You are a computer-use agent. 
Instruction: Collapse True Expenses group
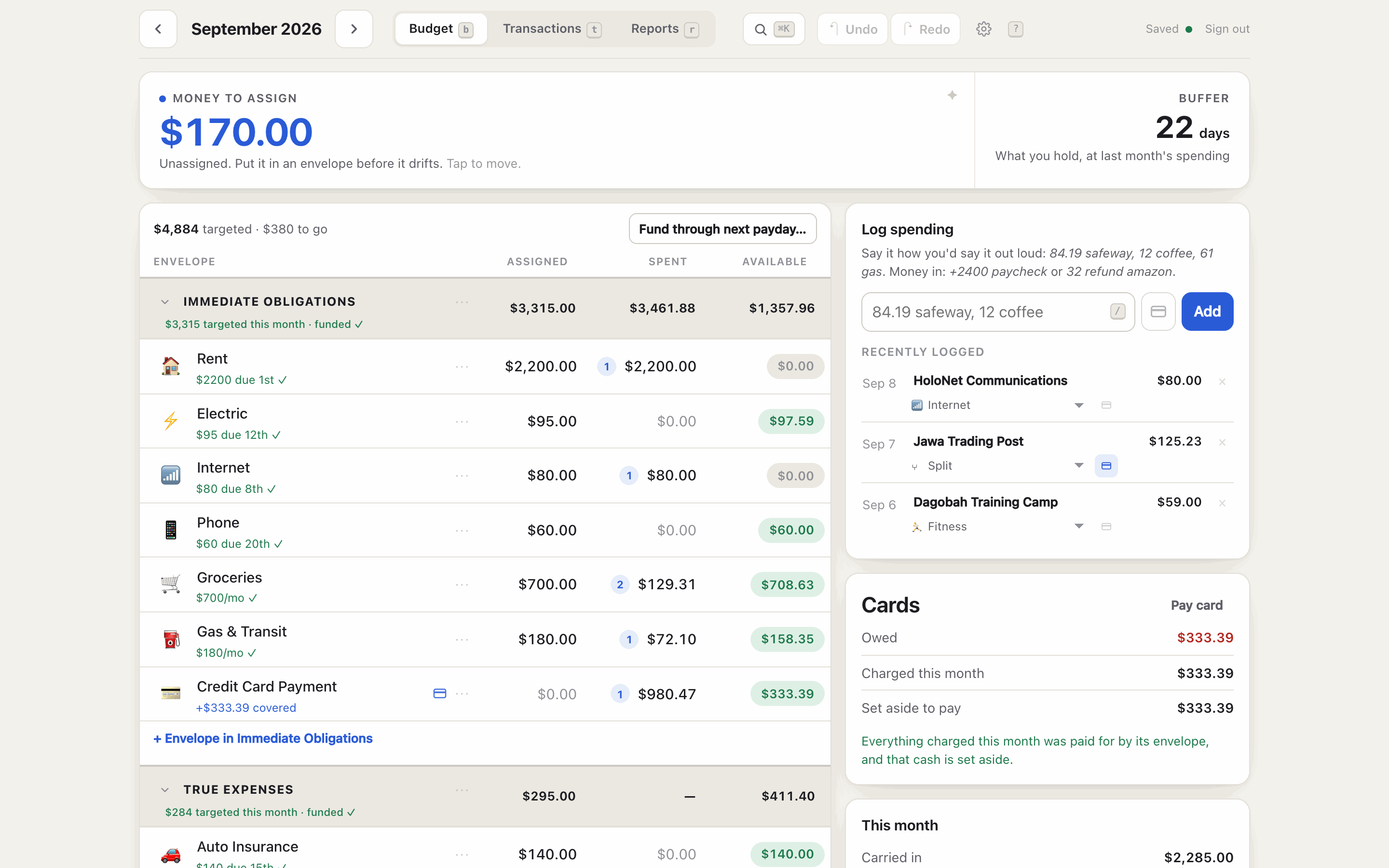pyautogui.click(x=165, y=790)
